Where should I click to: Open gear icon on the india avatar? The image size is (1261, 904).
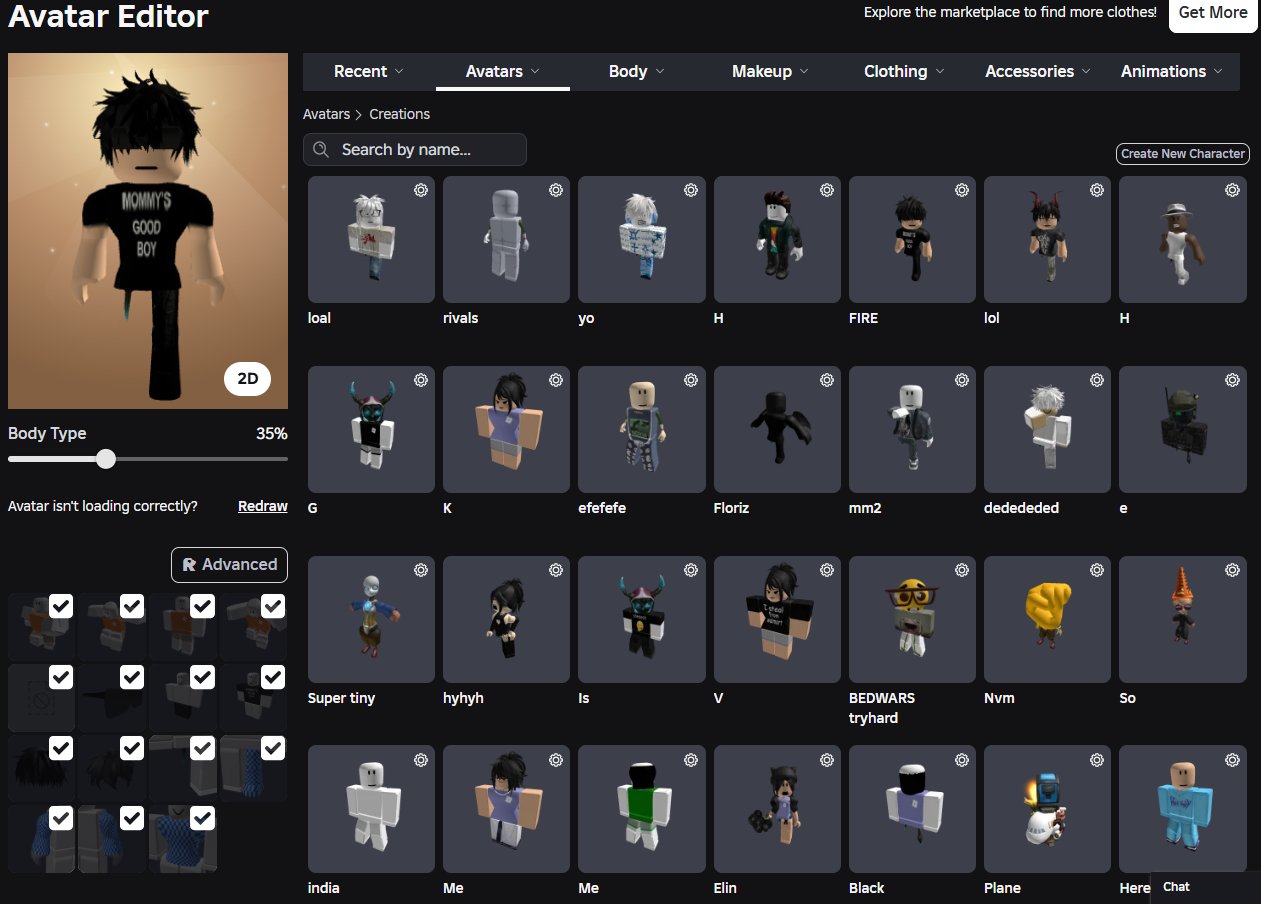coord(421,760)
